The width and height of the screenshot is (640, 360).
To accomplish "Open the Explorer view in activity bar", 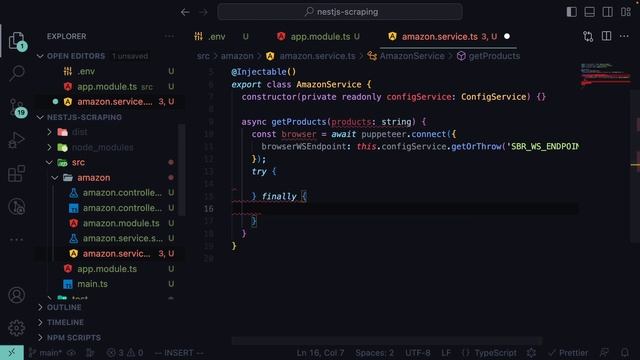I will pos(16,41).
